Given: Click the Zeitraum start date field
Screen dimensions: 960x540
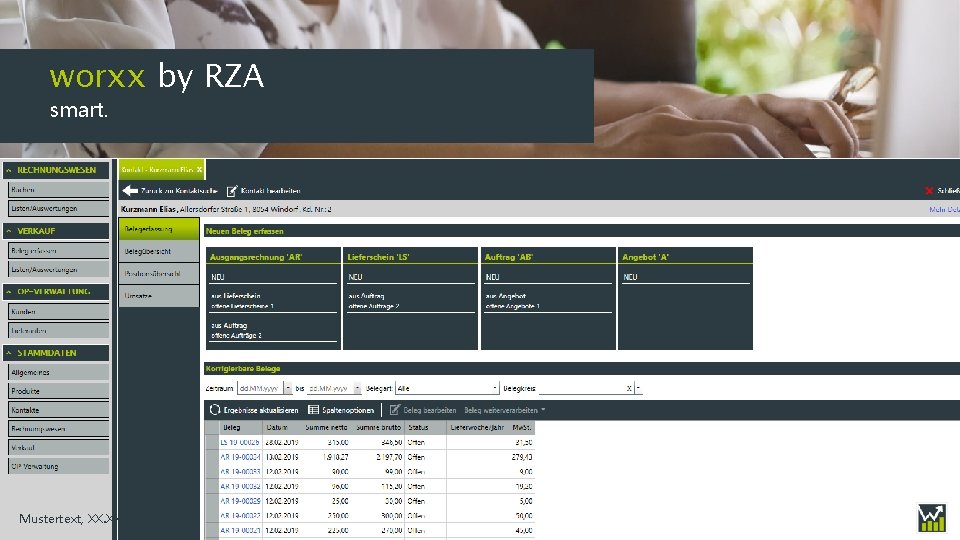Looking at the screenshot, I should coord(260,388).
